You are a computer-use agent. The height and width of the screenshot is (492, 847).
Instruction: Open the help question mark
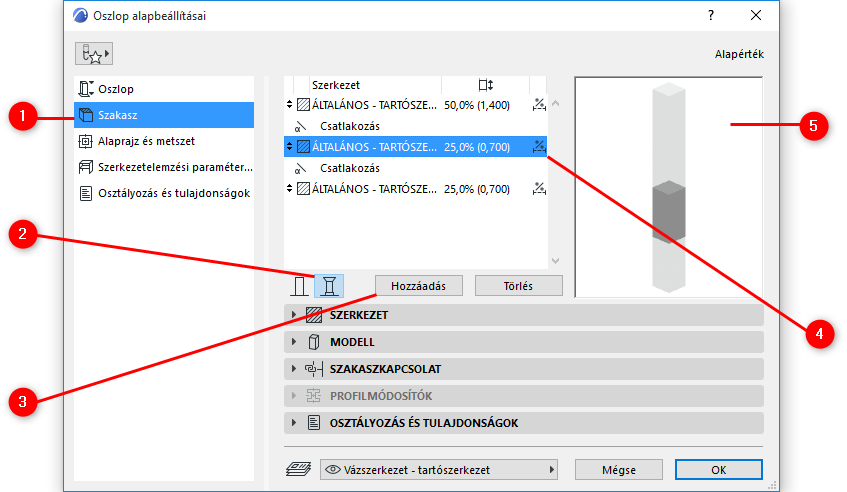(x=711, y=15)
